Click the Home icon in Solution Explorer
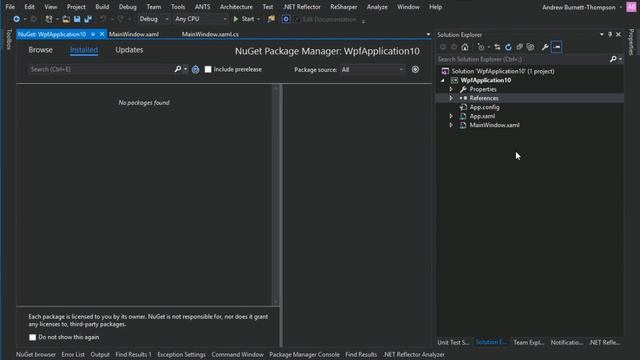This screenshot has width=640, height=360. (x=465, y=47)
